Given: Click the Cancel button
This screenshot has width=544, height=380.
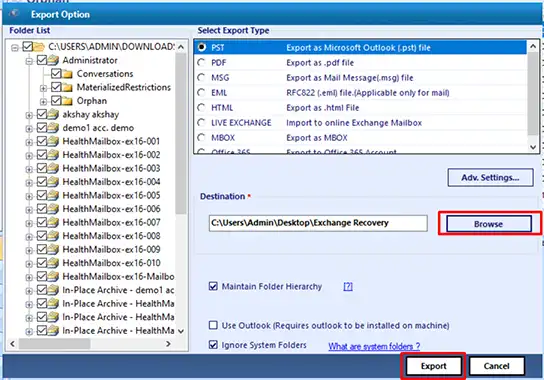Looking at the screenshot, I should click(x=496, y=366).
